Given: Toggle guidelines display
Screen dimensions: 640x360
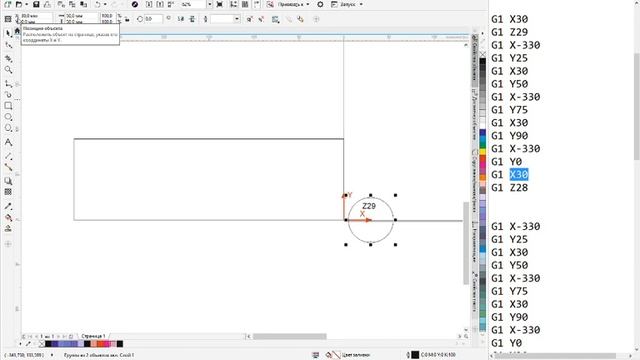Looking at the screenshot, I should [x=257, y=4].
